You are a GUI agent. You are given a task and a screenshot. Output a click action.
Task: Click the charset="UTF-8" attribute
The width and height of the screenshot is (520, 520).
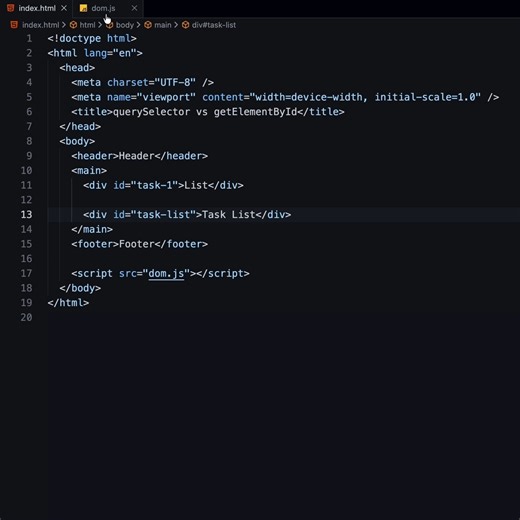click(151, 82)
